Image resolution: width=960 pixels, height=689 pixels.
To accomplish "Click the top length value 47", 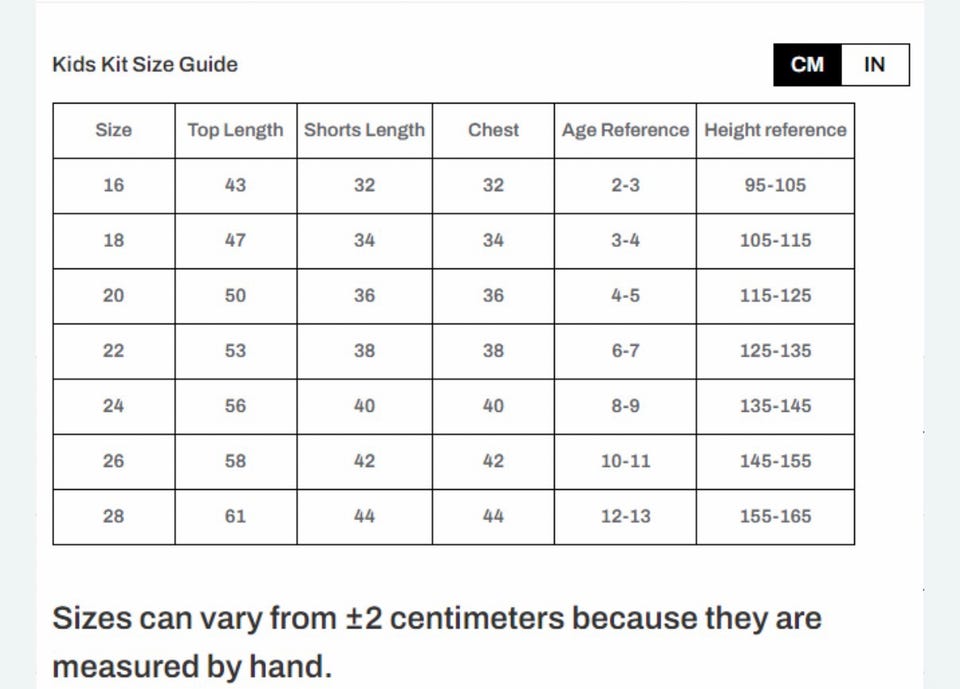I will point(235,241).
